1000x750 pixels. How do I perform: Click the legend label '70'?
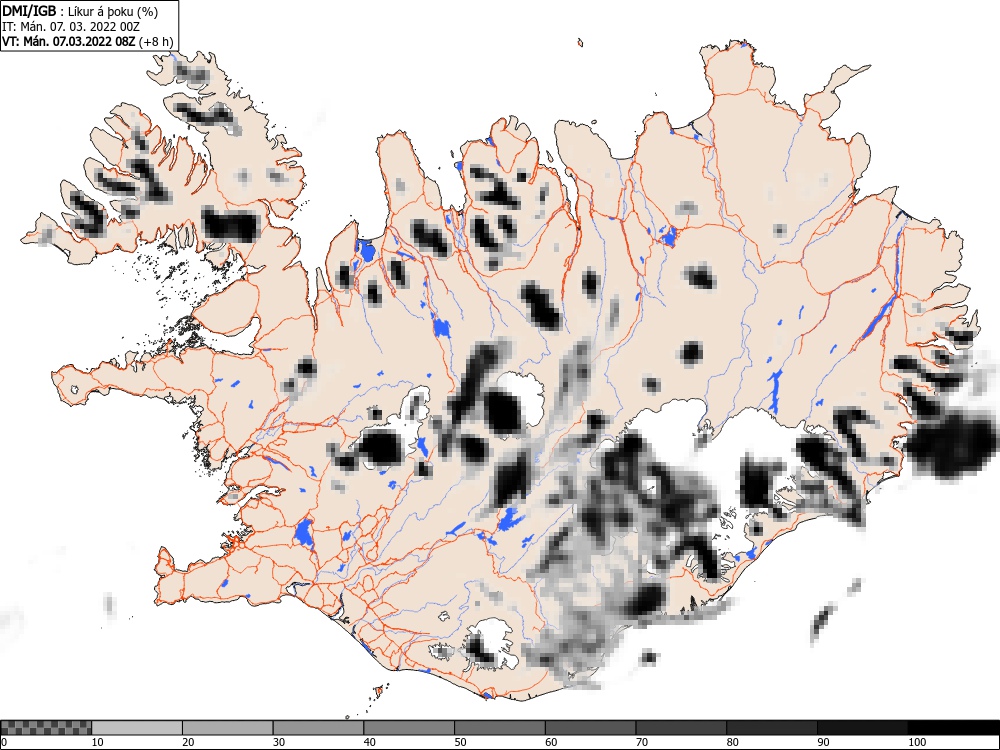click(641, 742)
